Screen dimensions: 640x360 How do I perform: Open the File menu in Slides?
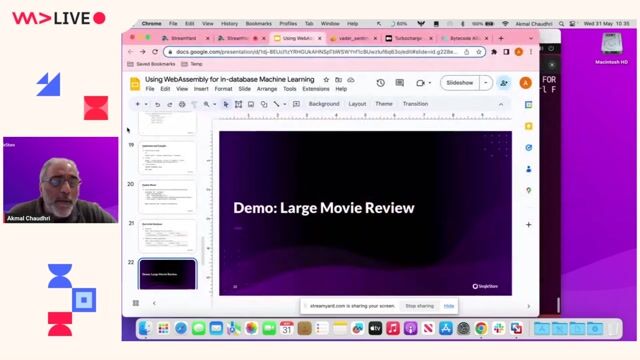[150, 89]
